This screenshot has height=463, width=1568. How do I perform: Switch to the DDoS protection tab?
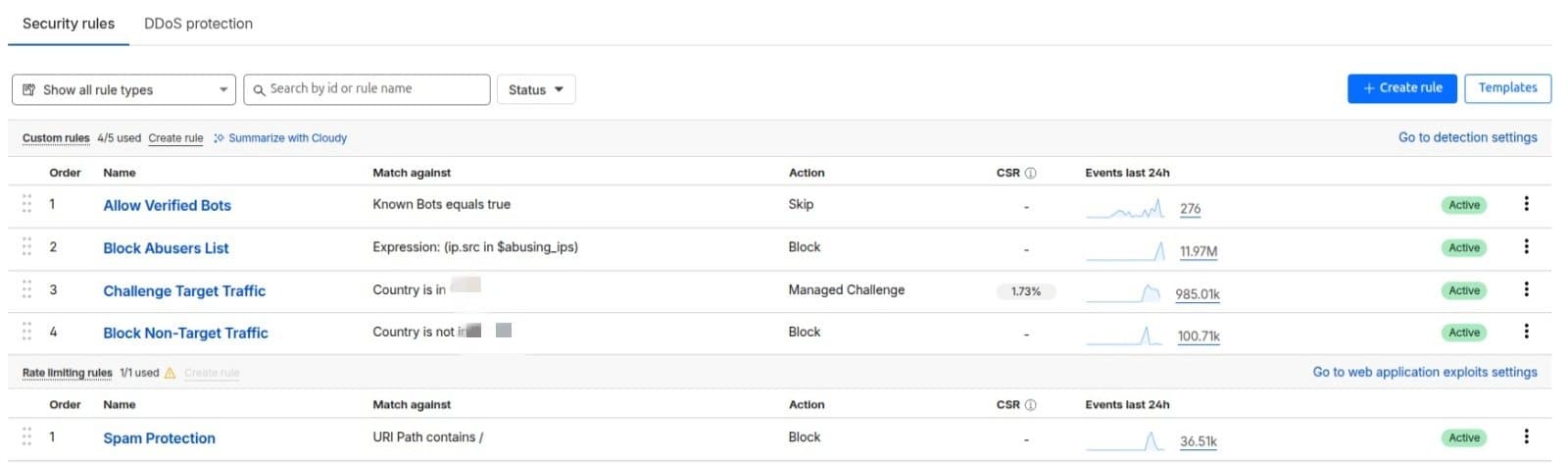click(198, 24)
